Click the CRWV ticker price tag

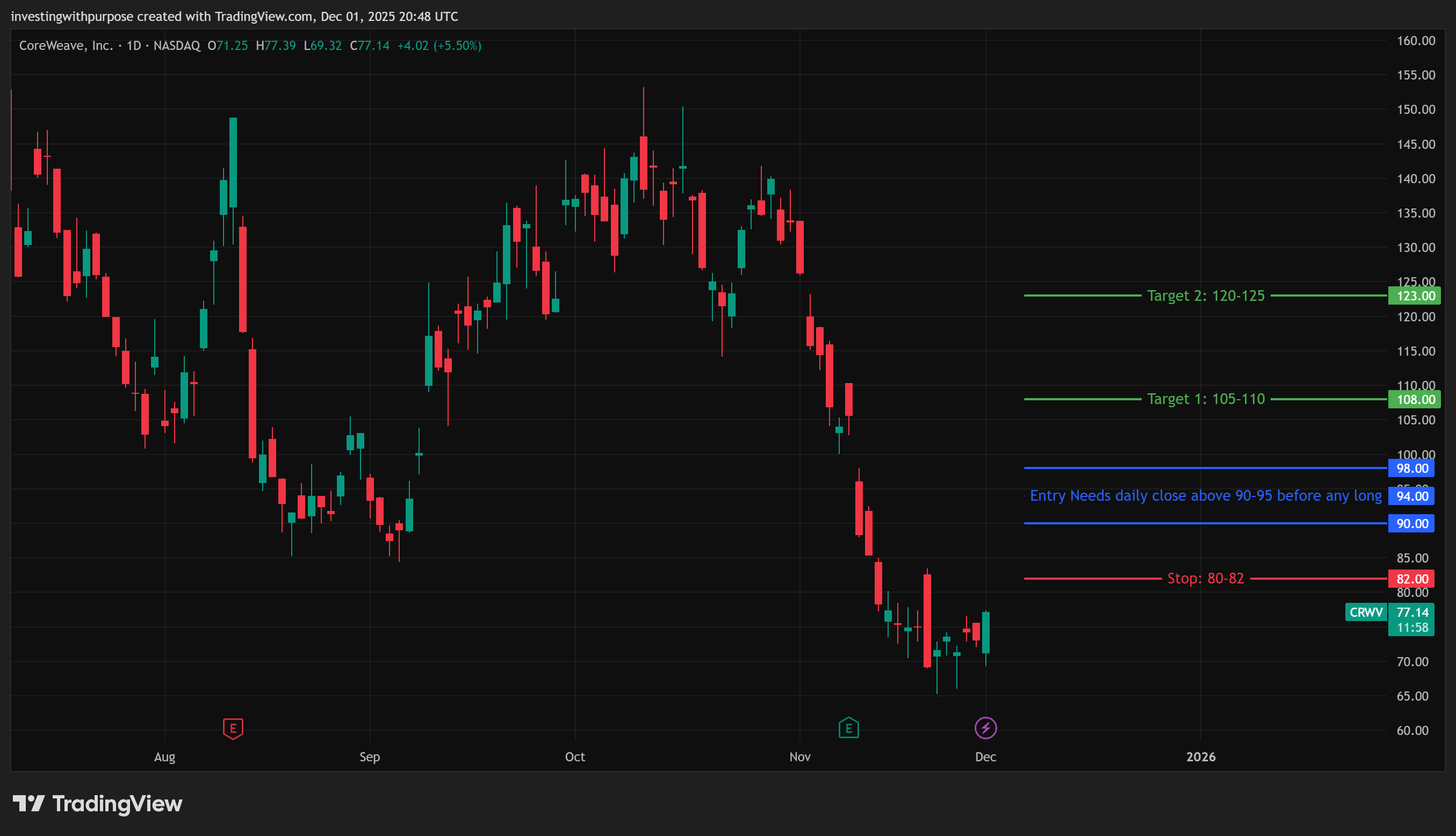pyautogui.click(x=1365, y=612)
